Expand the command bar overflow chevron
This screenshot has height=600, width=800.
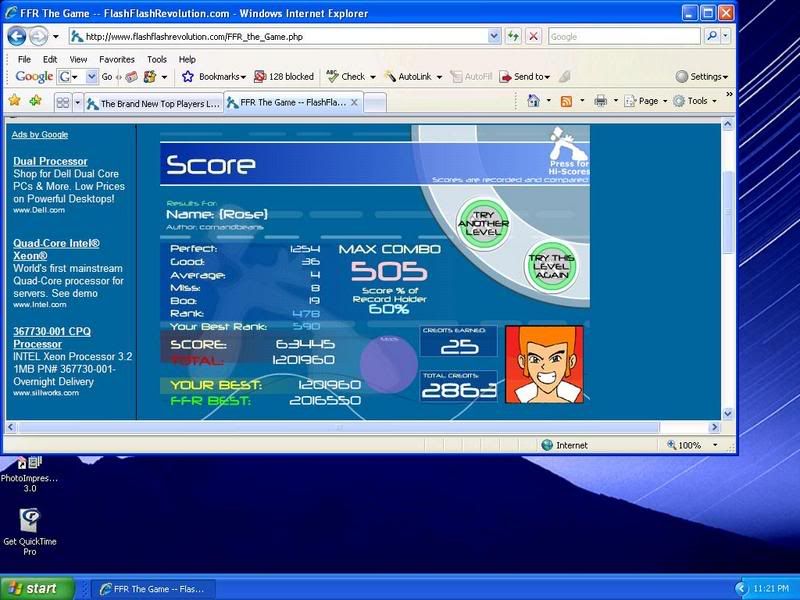[729, 95]
